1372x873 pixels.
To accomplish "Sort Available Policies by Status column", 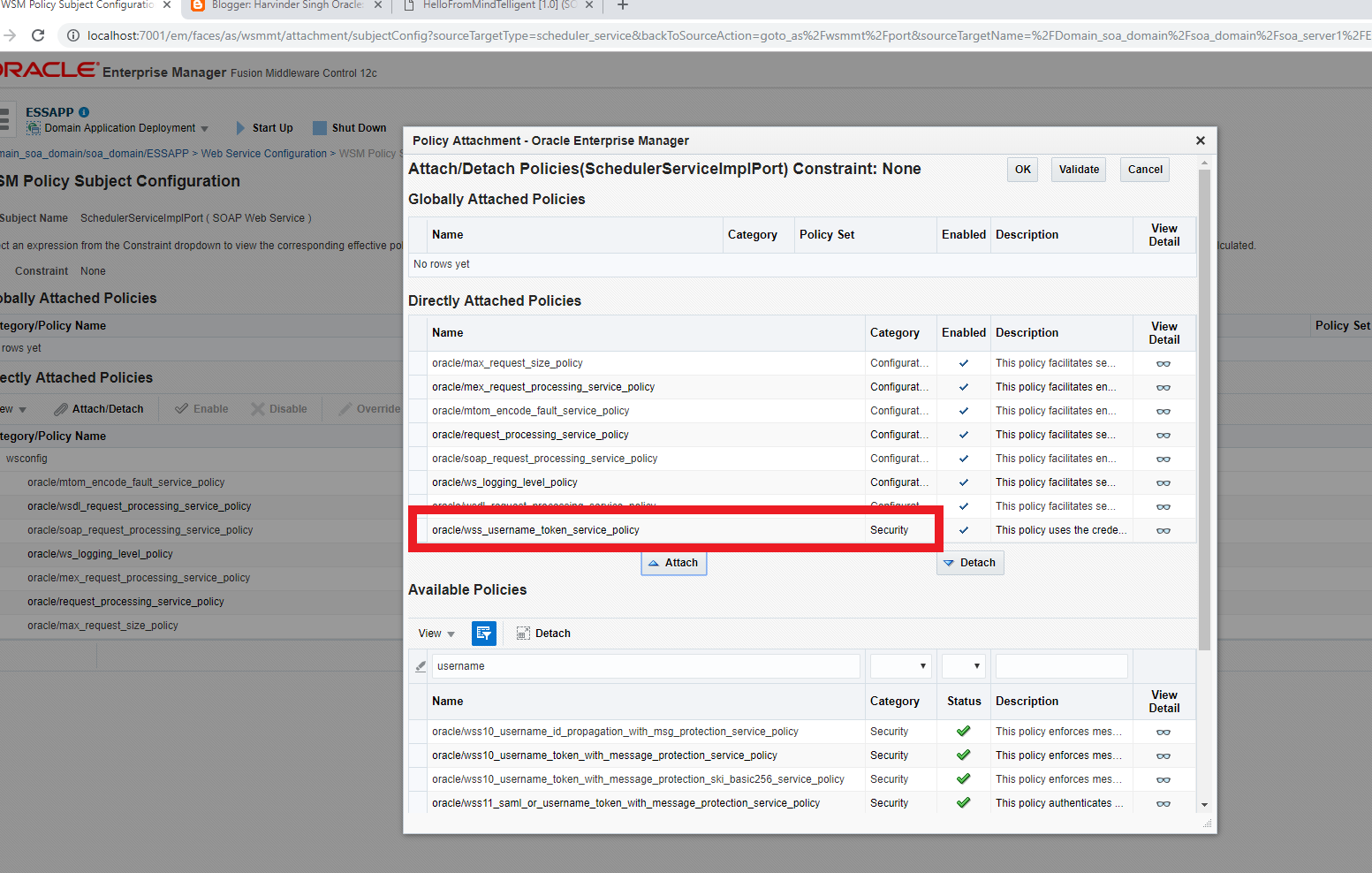I will 964,702.
